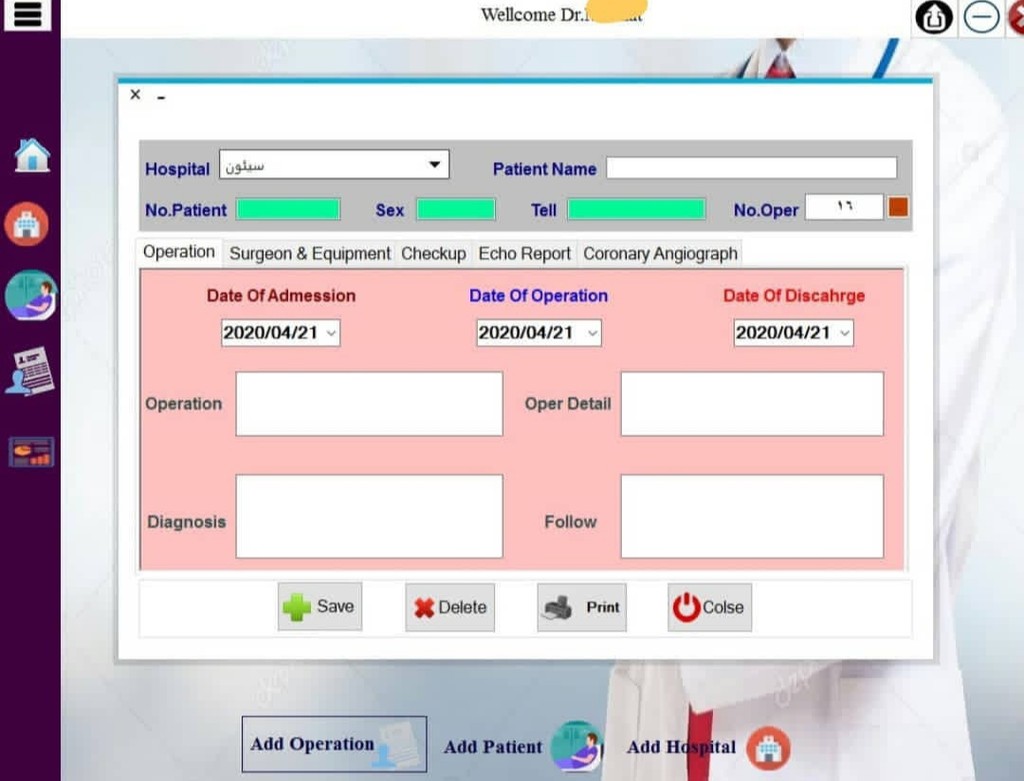Click the green plus Save icon
Viewport: 1024px width, 781px height.
click(x=296, y=607)
